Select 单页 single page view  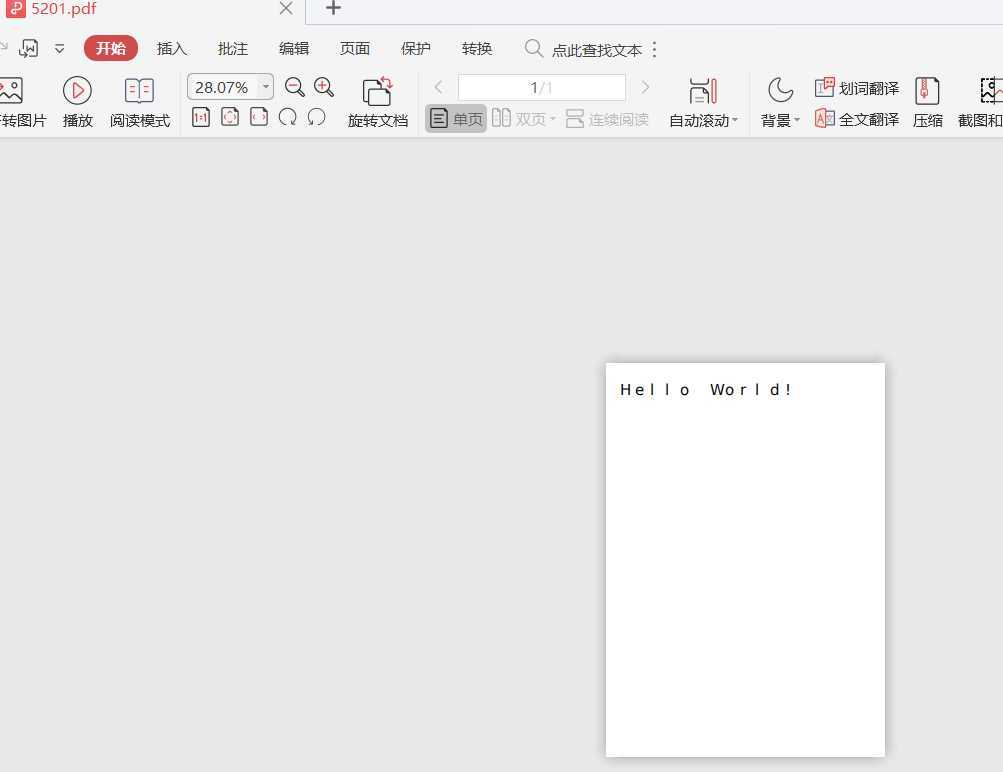456,118
